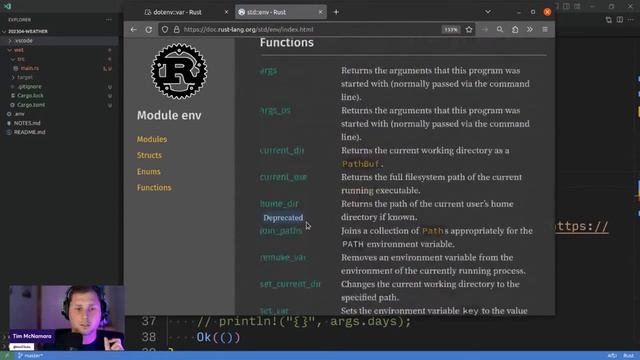The height and width of the screenshot is (360, 640).
Task: Collapse the wet folder in Explorer
Action: [19, 50]
